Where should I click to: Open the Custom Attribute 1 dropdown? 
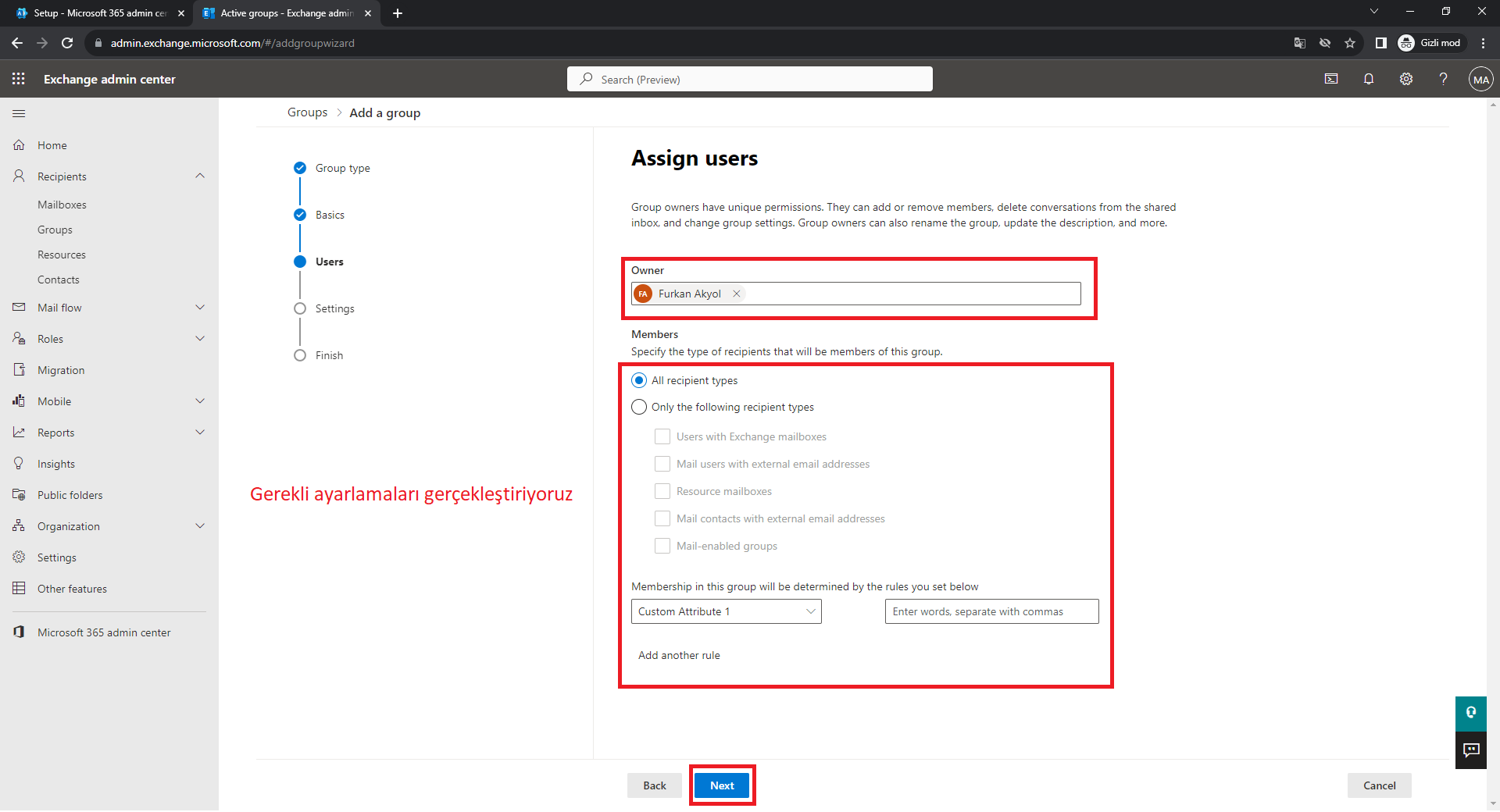pyautogui.click(x=726, y=612)
